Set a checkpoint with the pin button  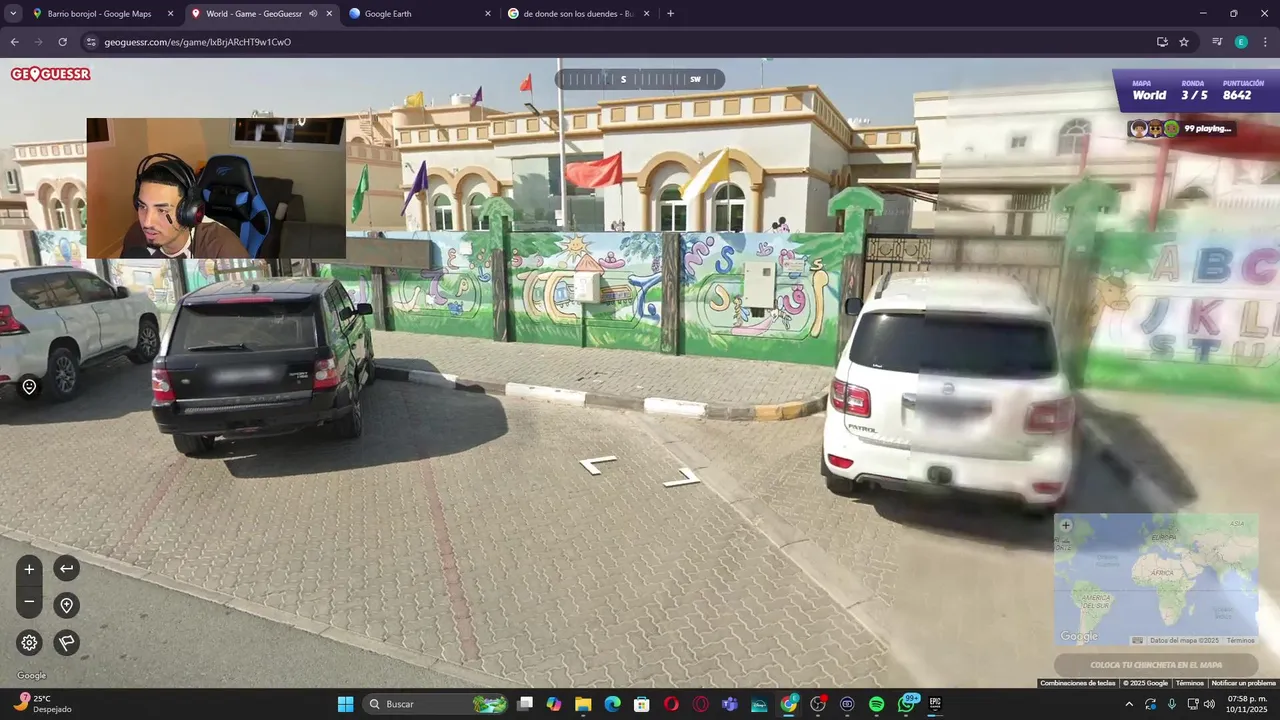tap(66, 605)
